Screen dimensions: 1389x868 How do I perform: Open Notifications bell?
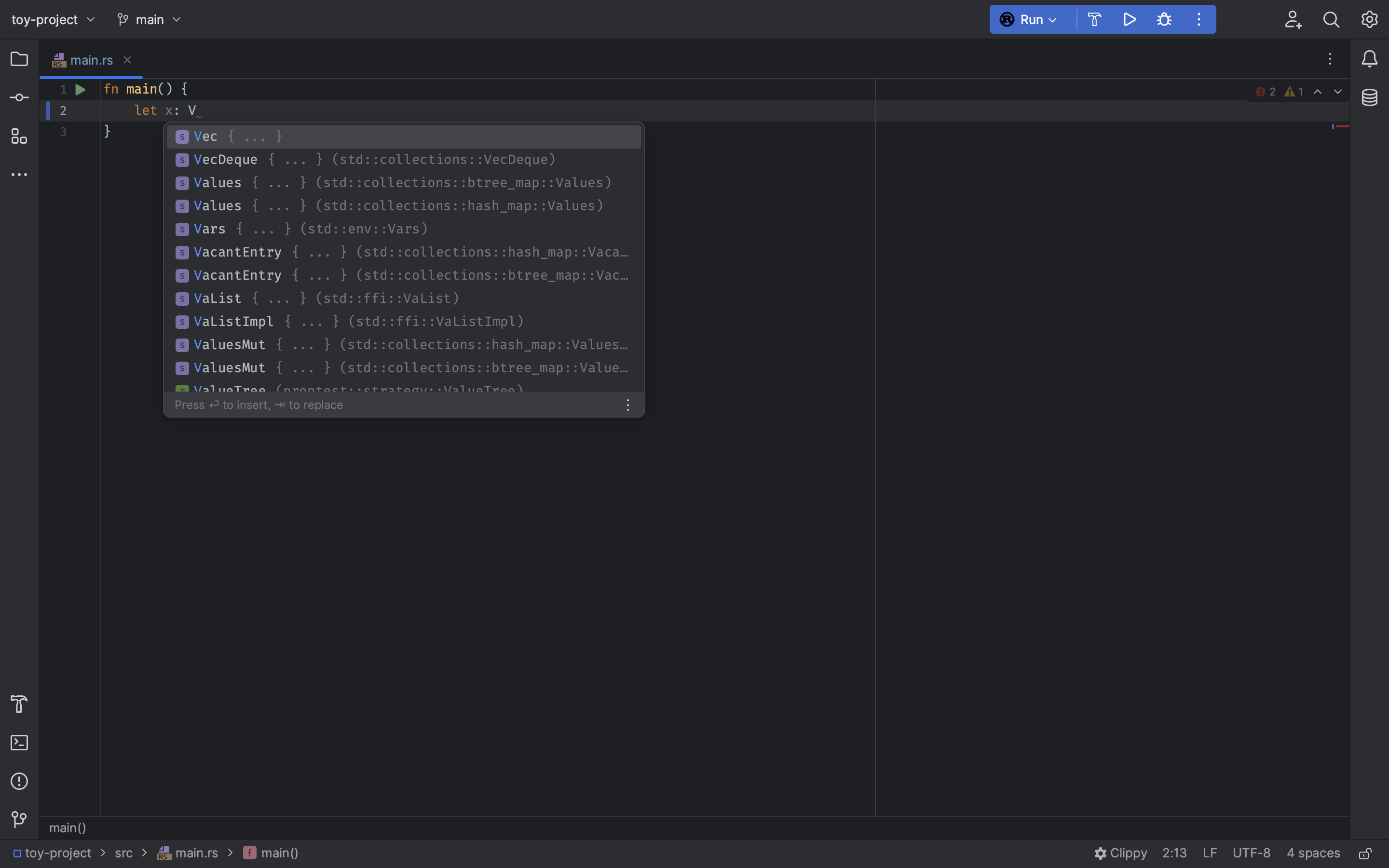coord(1370,58)
